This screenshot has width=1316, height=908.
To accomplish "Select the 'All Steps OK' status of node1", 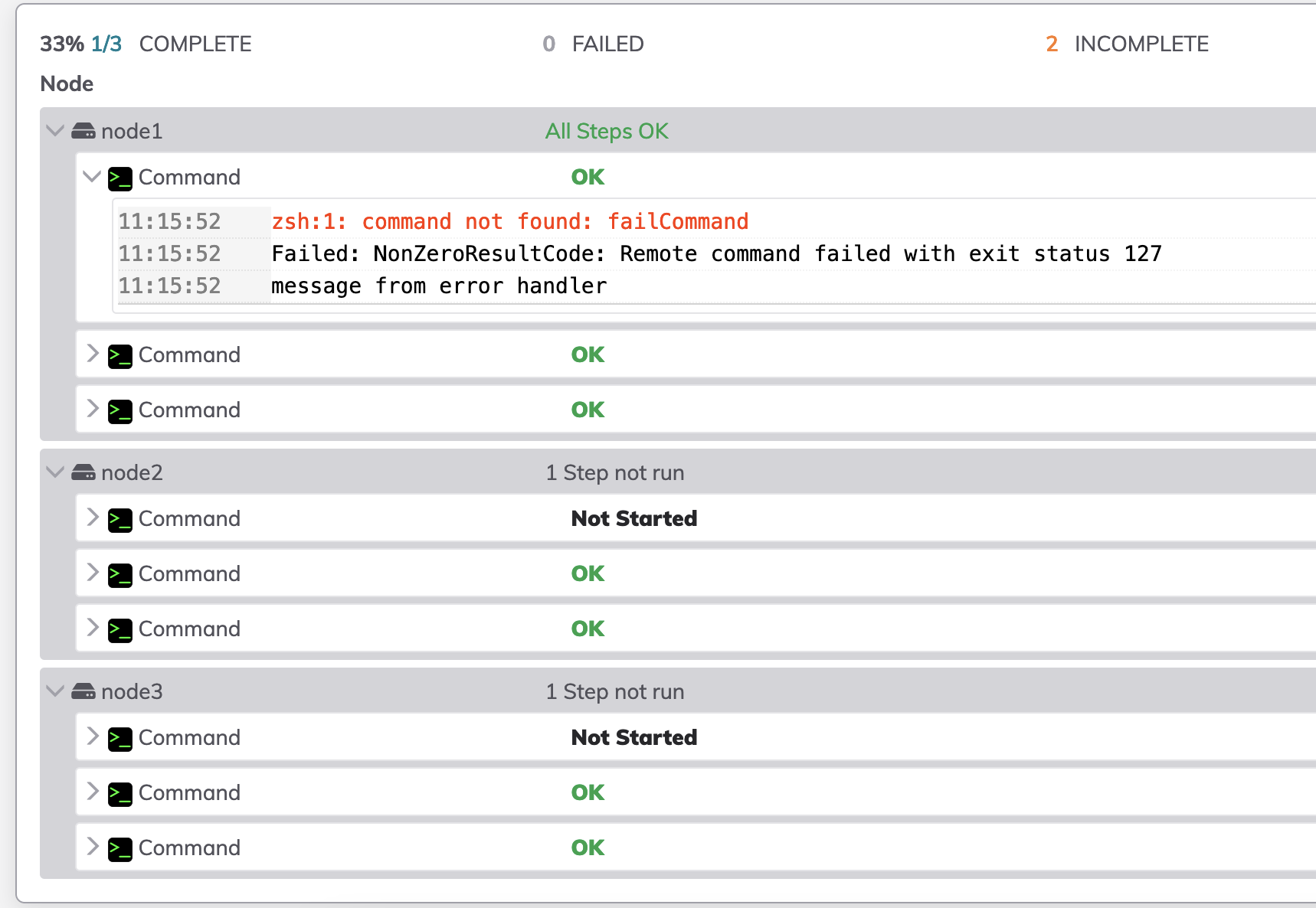I will pos(607,132).
